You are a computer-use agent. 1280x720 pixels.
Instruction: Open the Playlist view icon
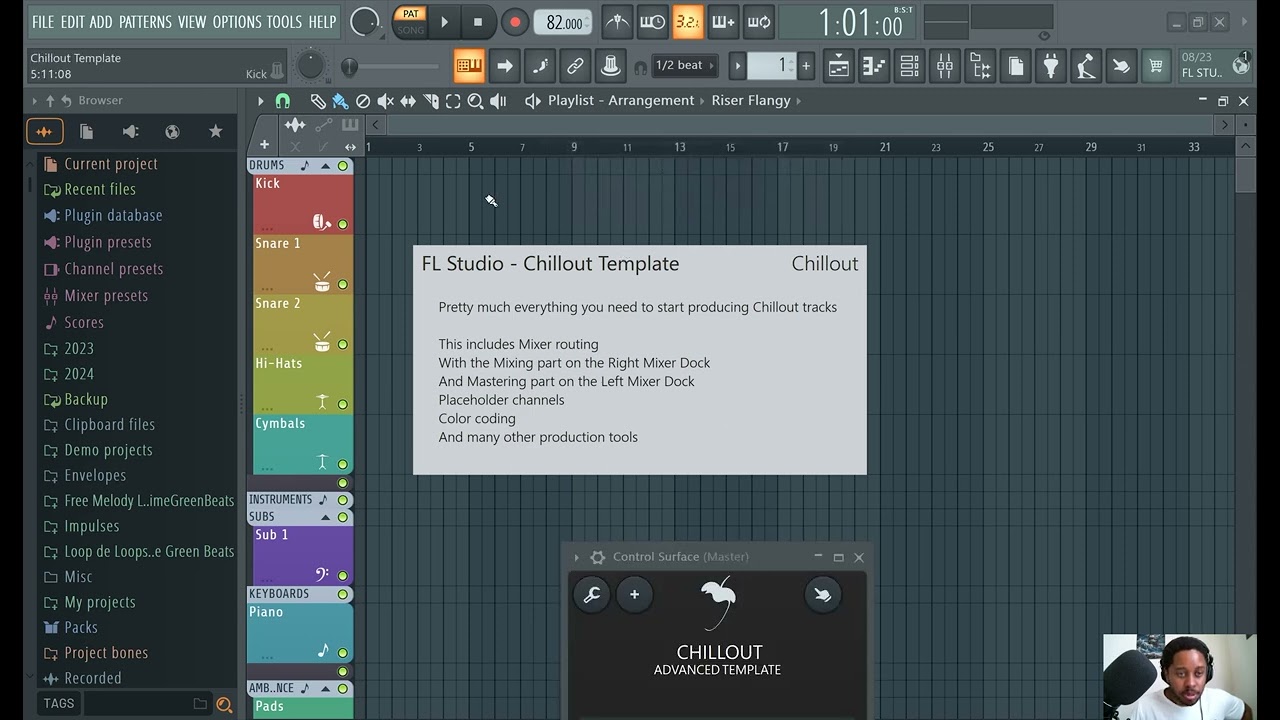click(x=839, y=66)
